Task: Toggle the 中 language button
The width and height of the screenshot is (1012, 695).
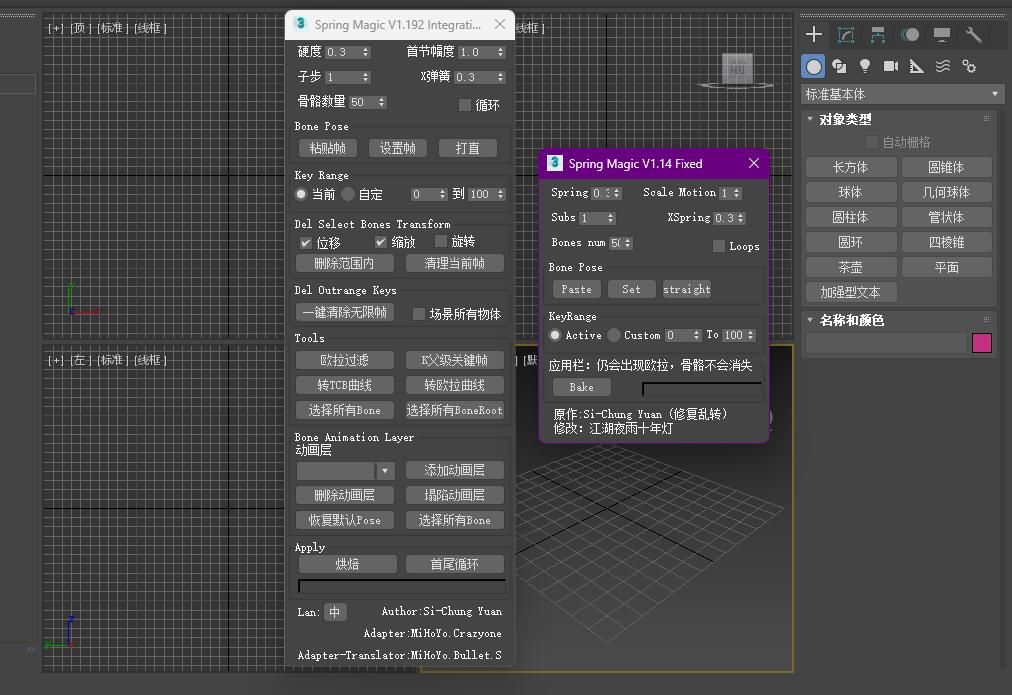Action: (334, 612)
